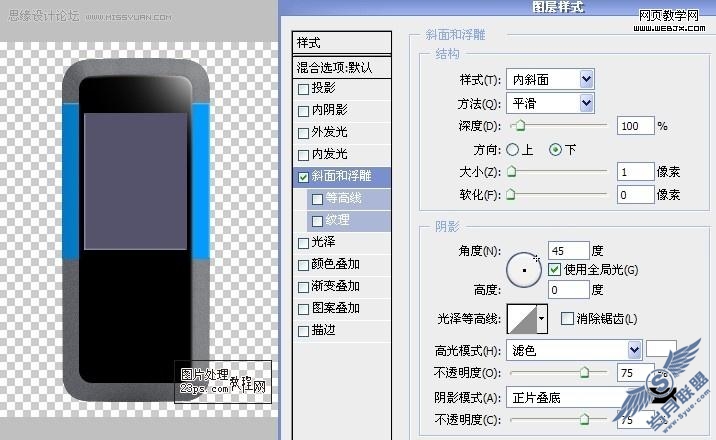
Task: Enable the 内发光 checkbox
Action: 303,155
